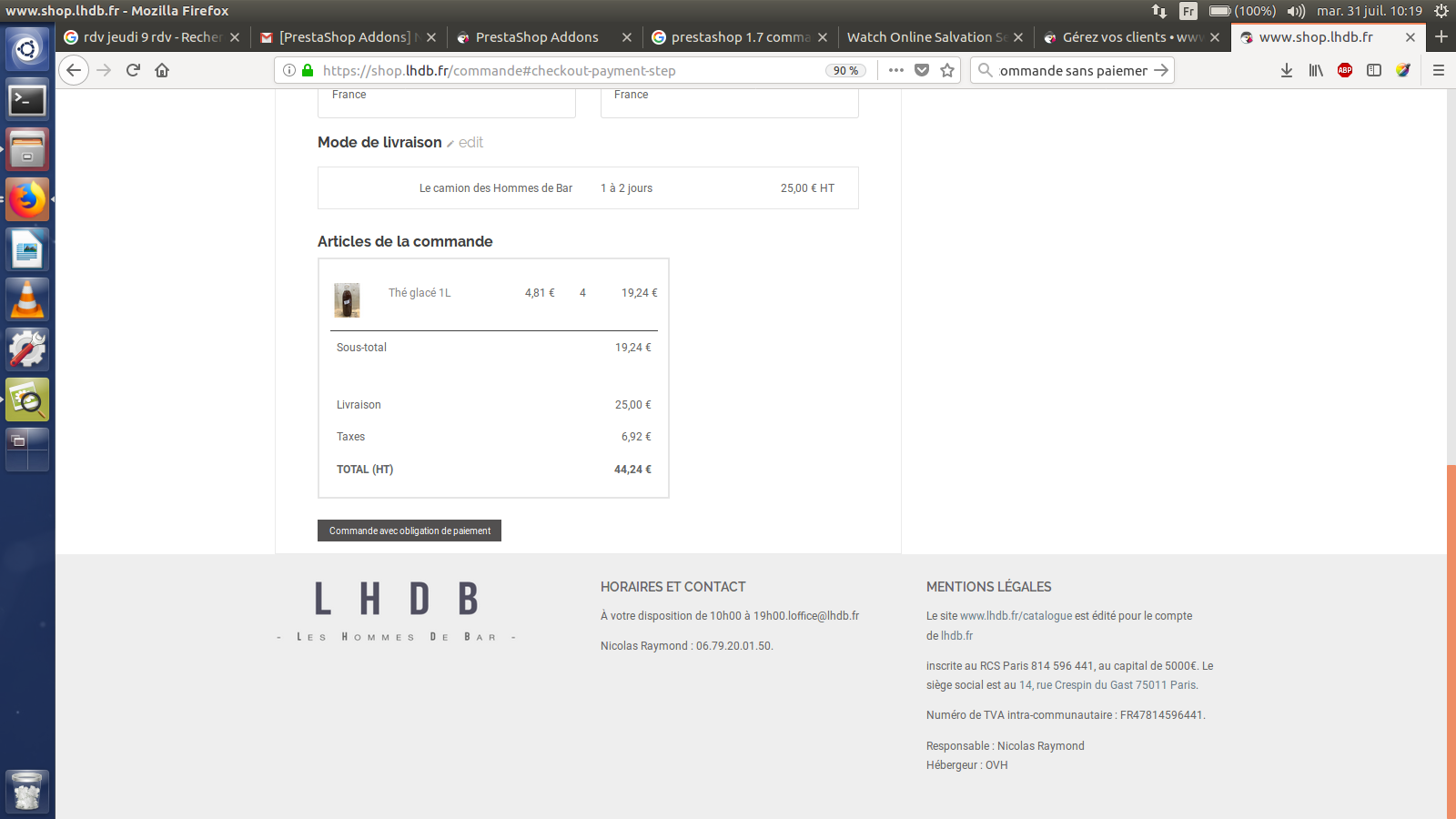Screen dimensions: 1456x819
Task: Go to Firefox home page icon
Action: (x=162, y=70)
